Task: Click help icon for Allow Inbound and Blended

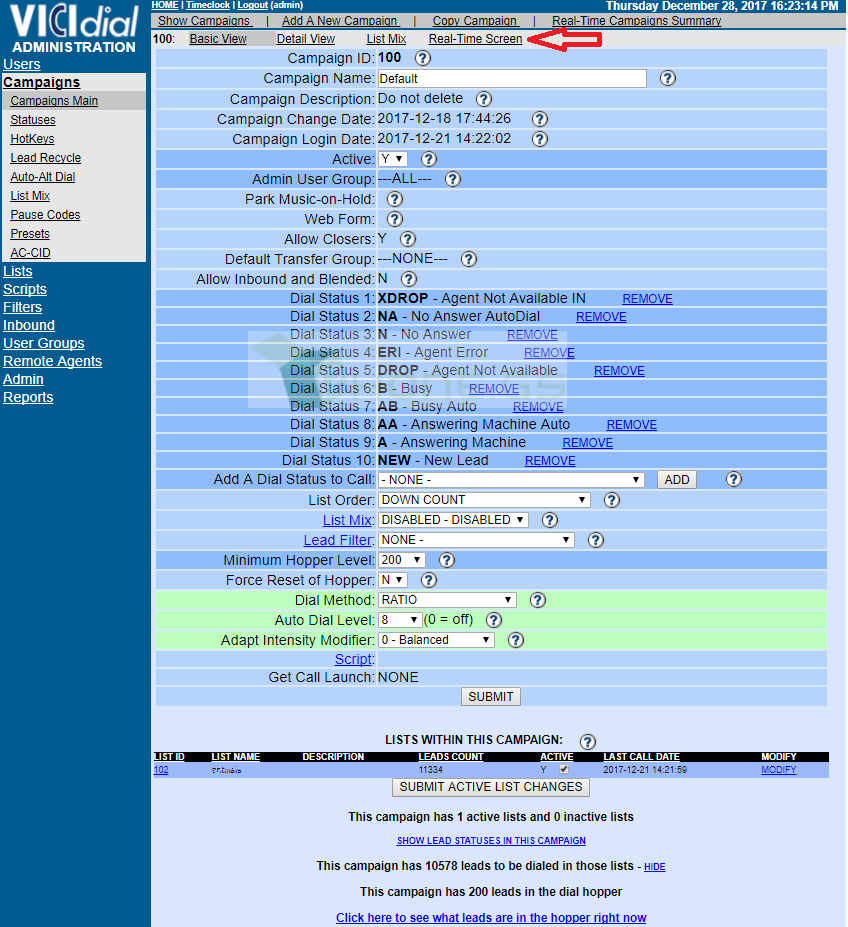Action: (x=409, y=279)
